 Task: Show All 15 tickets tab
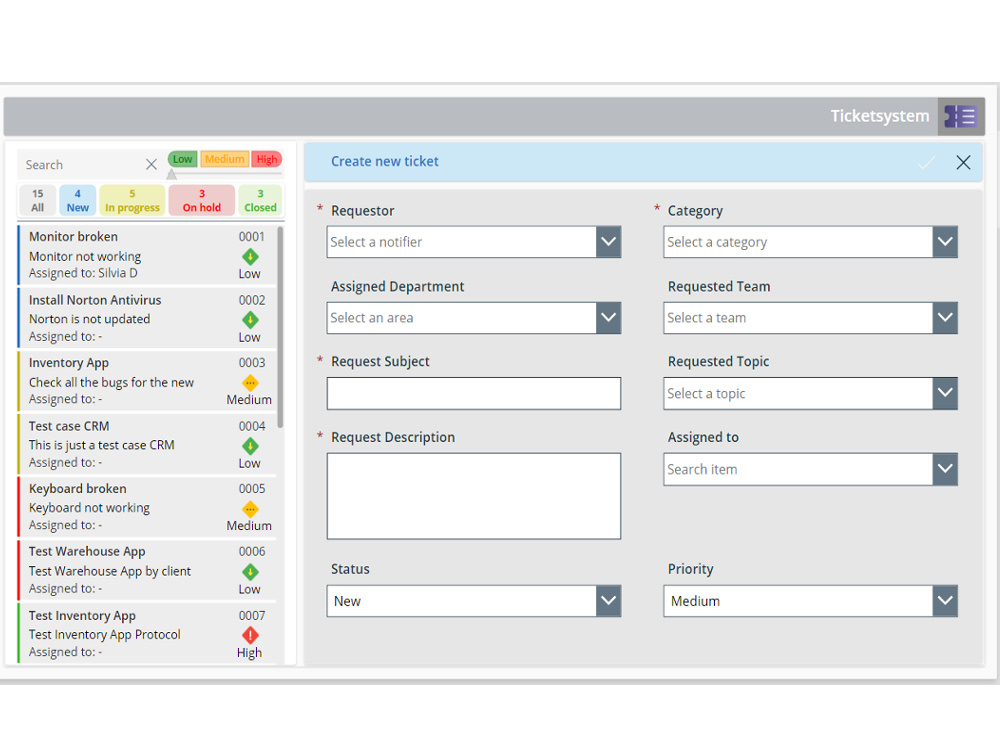tap(38, 200)
